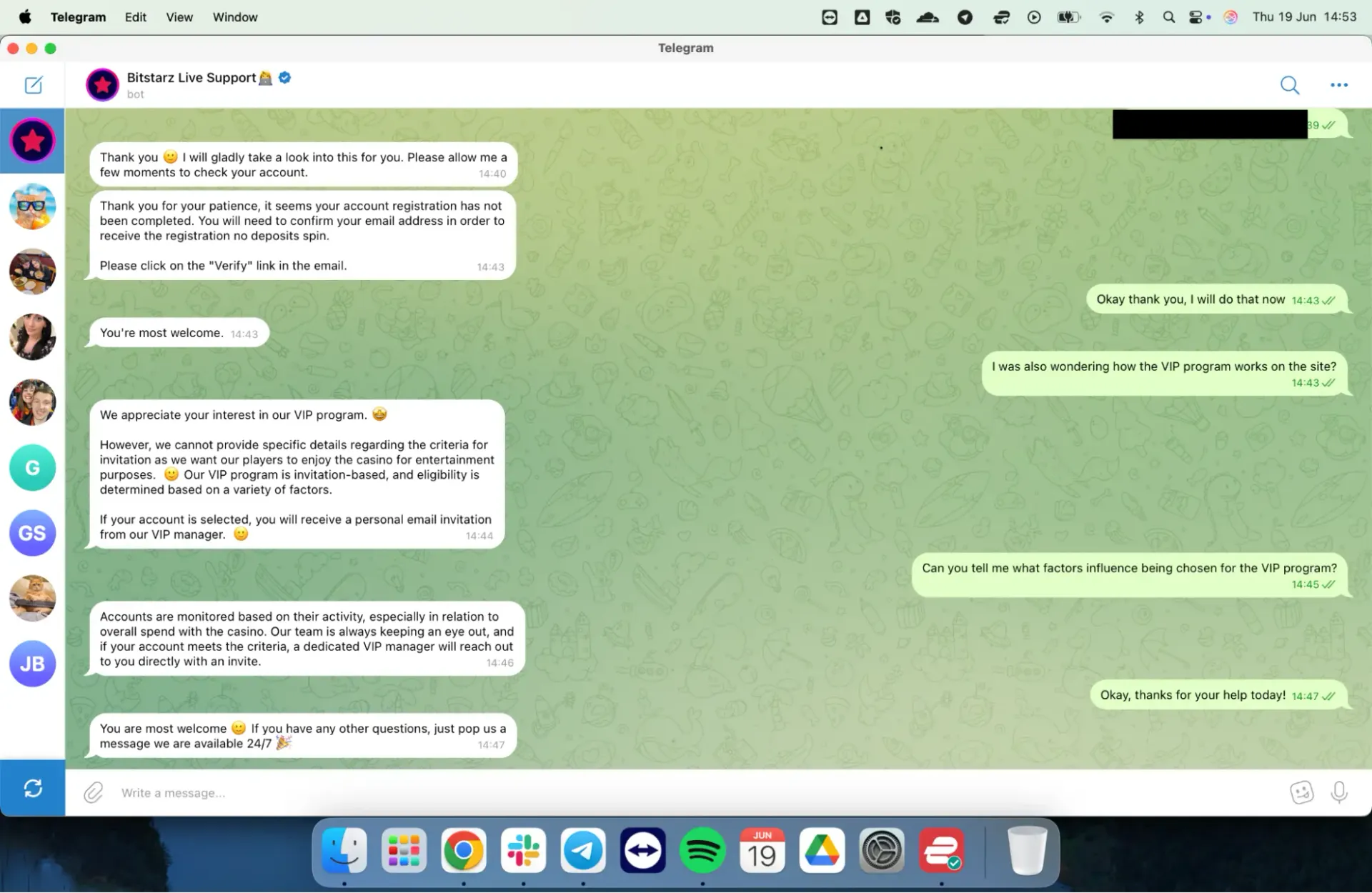Click the play circle menu bar icon

coord(1034,17)
